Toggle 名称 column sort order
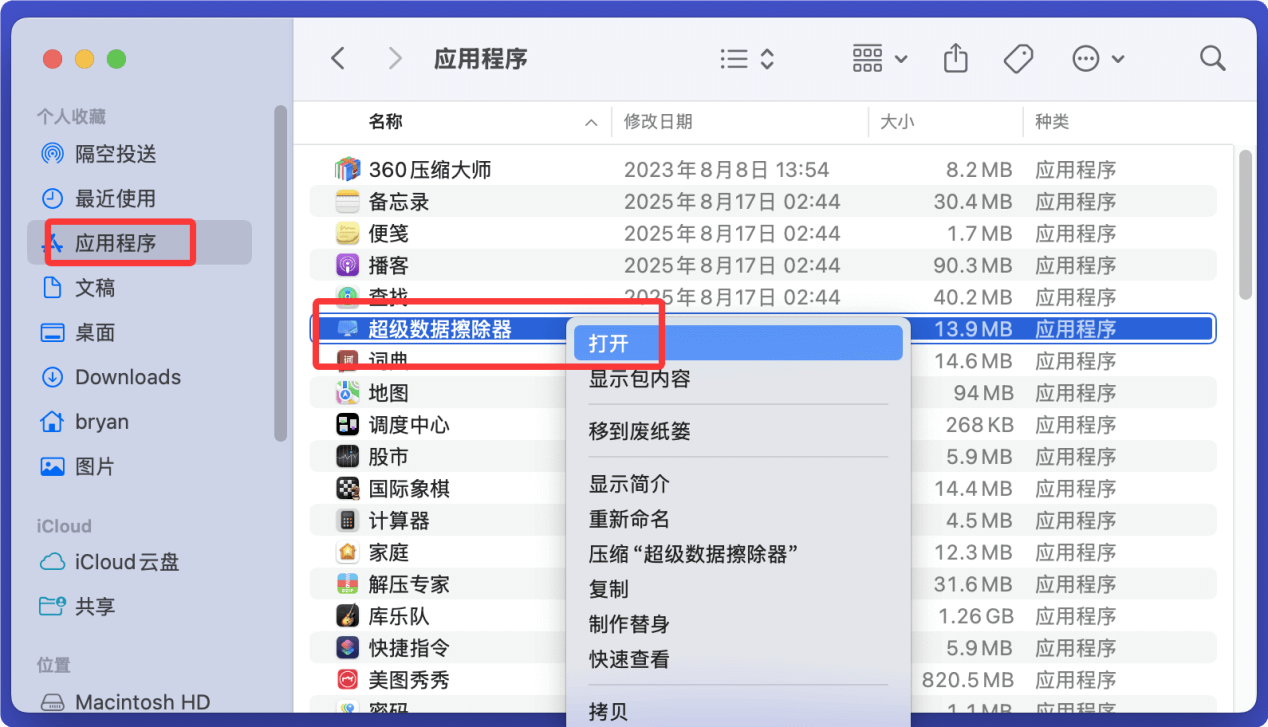Viewport: 1268px width, 727px height. 386,121
